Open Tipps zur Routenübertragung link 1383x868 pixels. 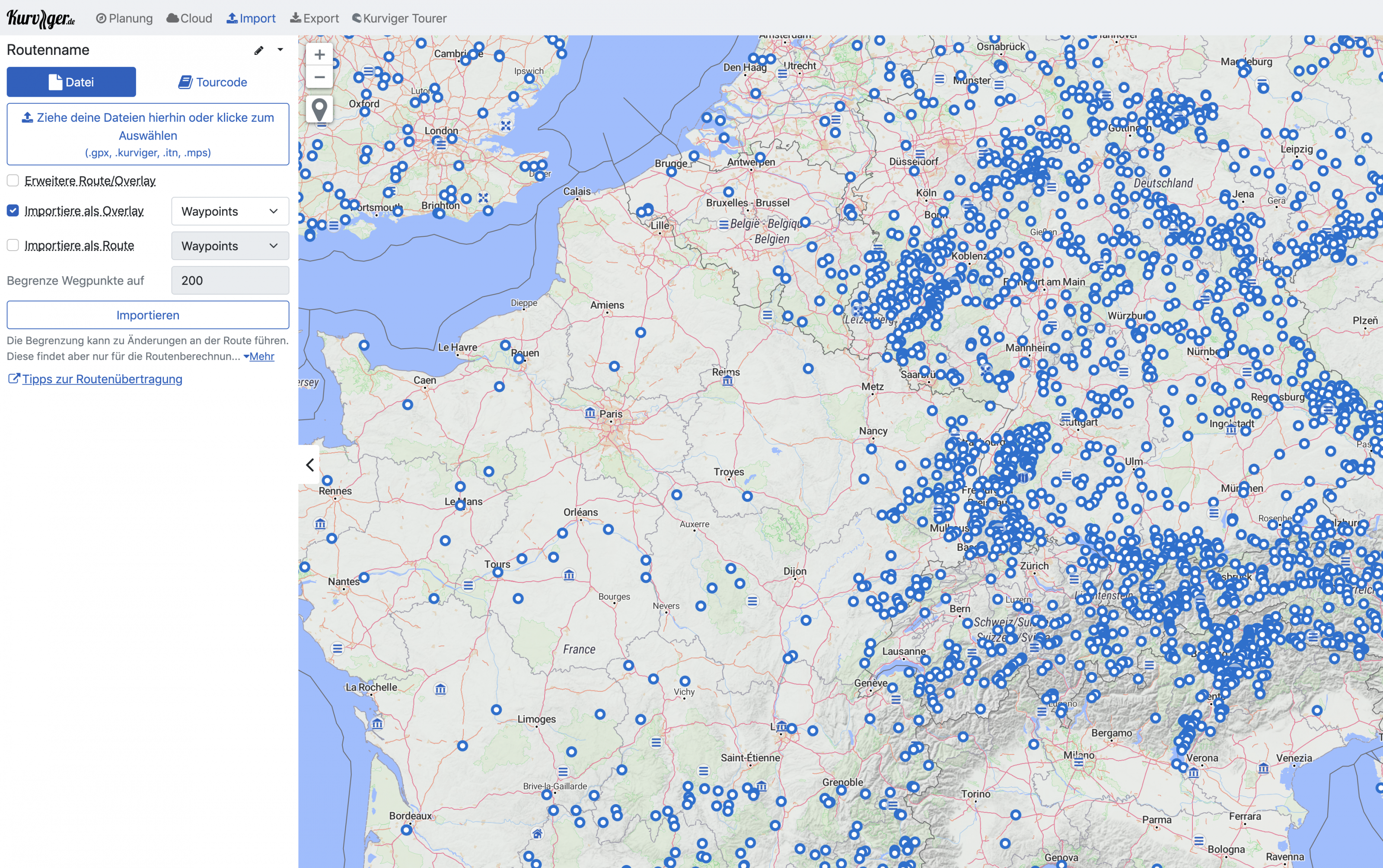coord(102,379)
